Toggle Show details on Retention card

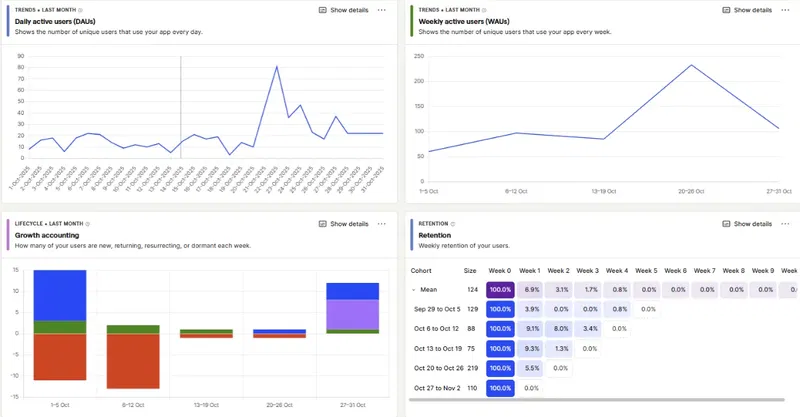pyautogui.click(x=747, y=224)
